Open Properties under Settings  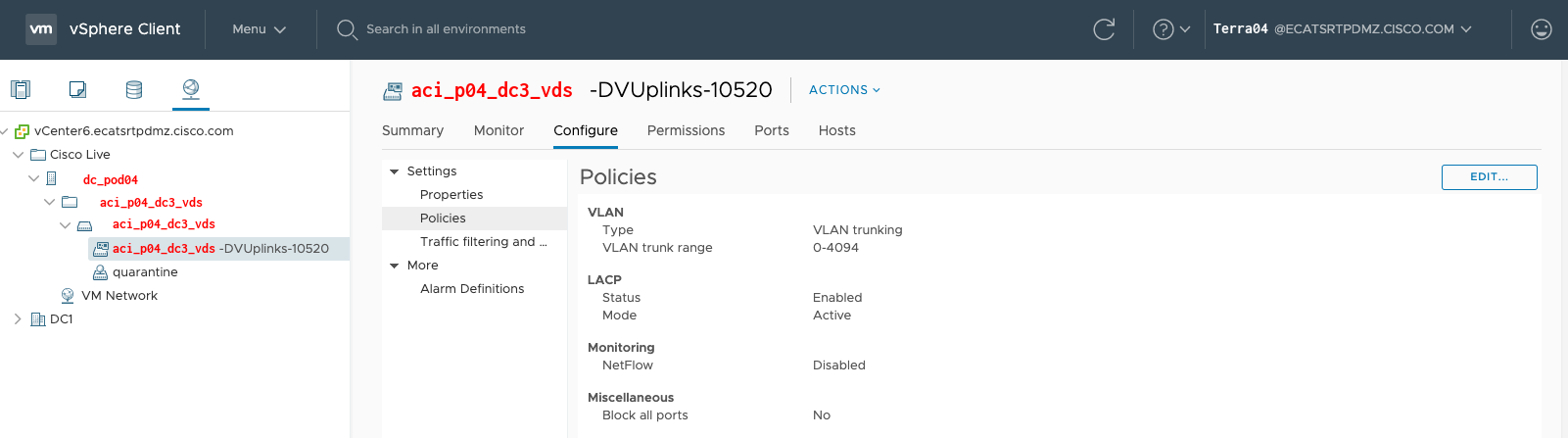451,195
